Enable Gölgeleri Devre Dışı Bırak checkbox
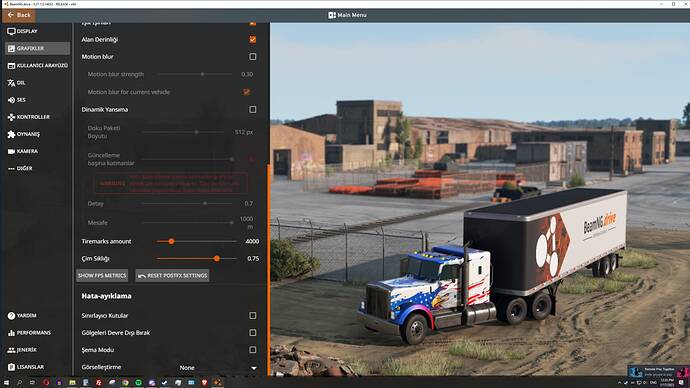The width and height of the screenshot is (690, 388). [x=253, y=333]
